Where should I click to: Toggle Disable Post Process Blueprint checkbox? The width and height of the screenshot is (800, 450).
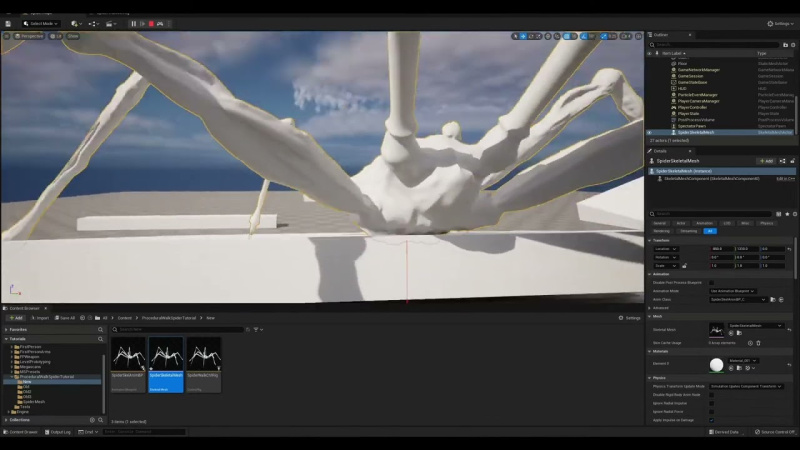[x=711, y=283]
